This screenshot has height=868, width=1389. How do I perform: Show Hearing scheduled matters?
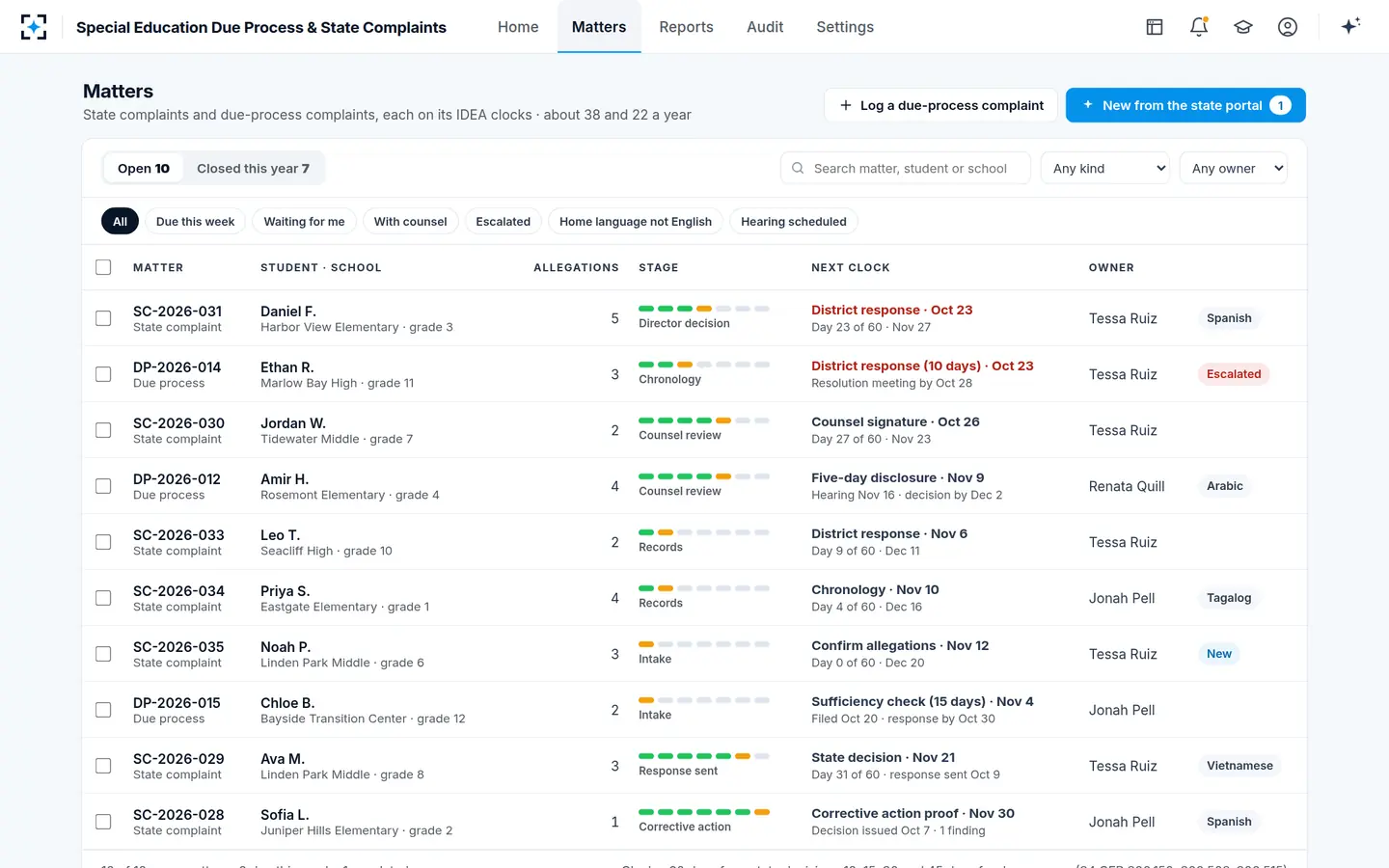(x=794, y=221)
